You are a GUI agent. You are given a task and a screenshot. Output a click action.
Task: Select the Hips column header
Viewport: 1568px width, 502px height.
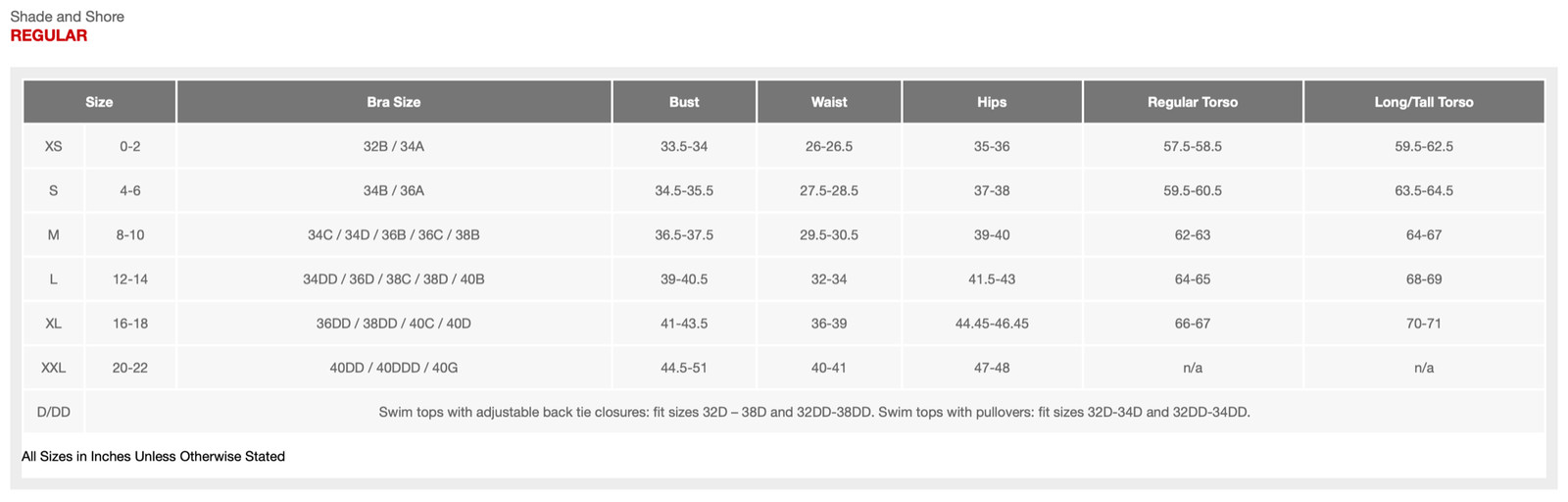[x=992, y=102]
